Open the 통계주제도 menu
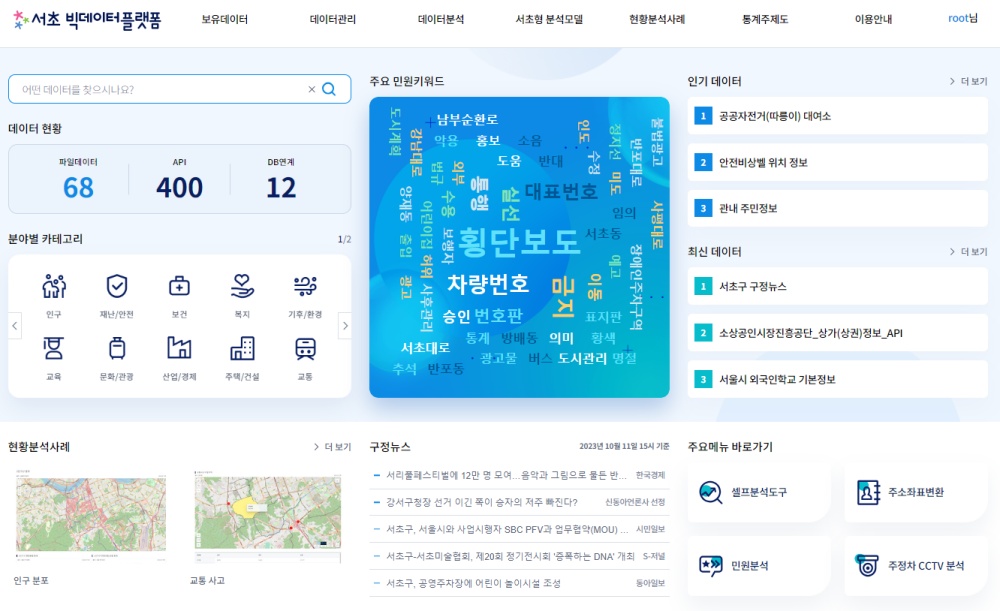 (x=765, y=20)
